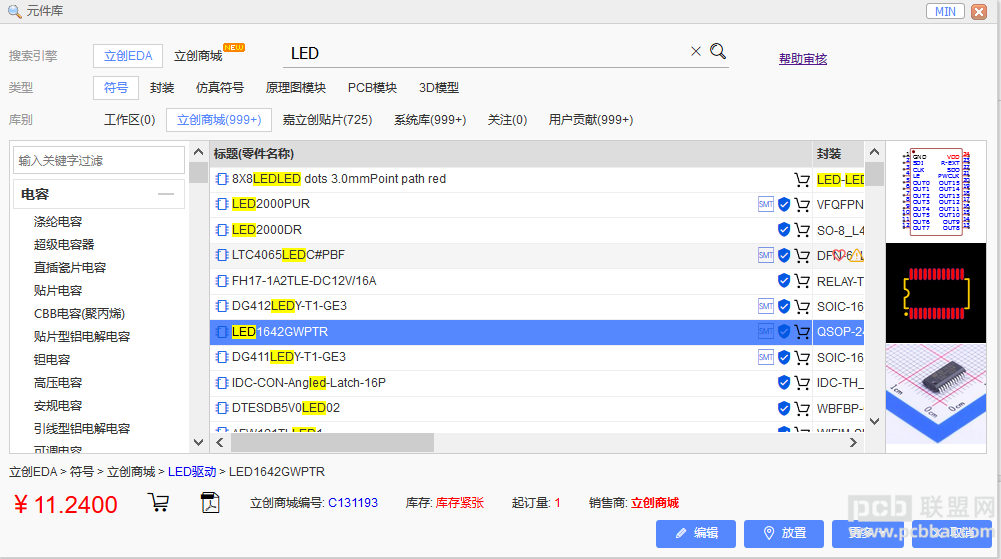Select 立创商城 search engine
The width and height of the screenshot is (1001, 559).
click(198, 56)
